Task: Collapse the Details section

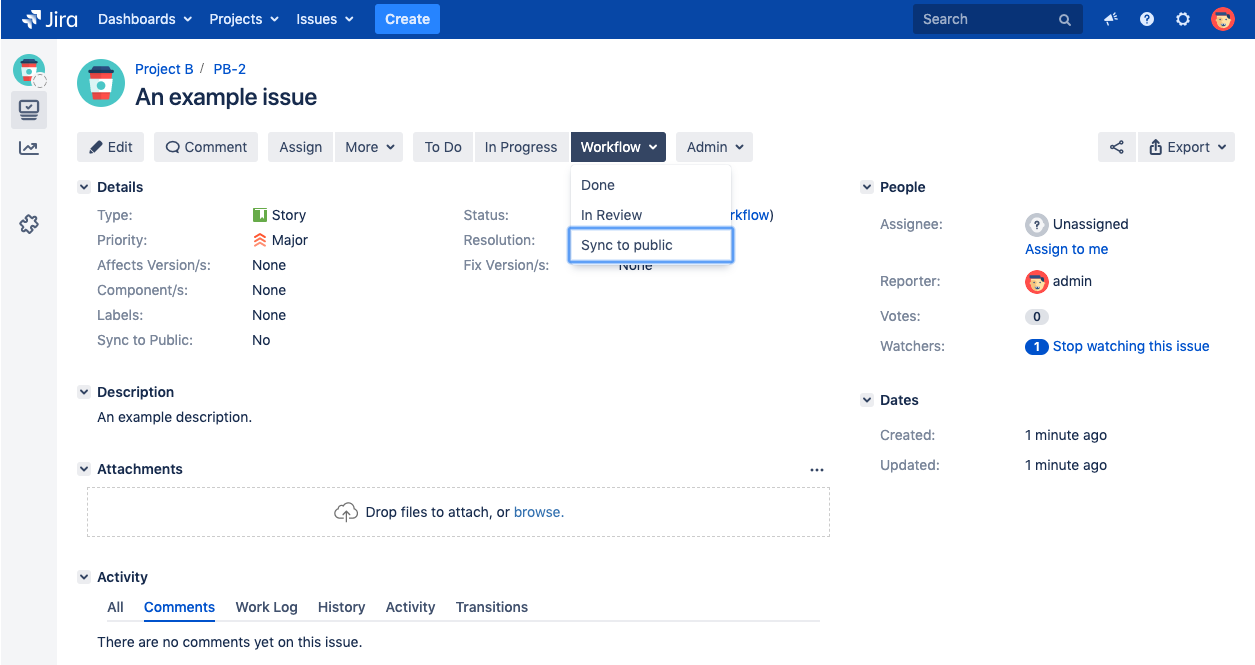Action: pos(84,187)
